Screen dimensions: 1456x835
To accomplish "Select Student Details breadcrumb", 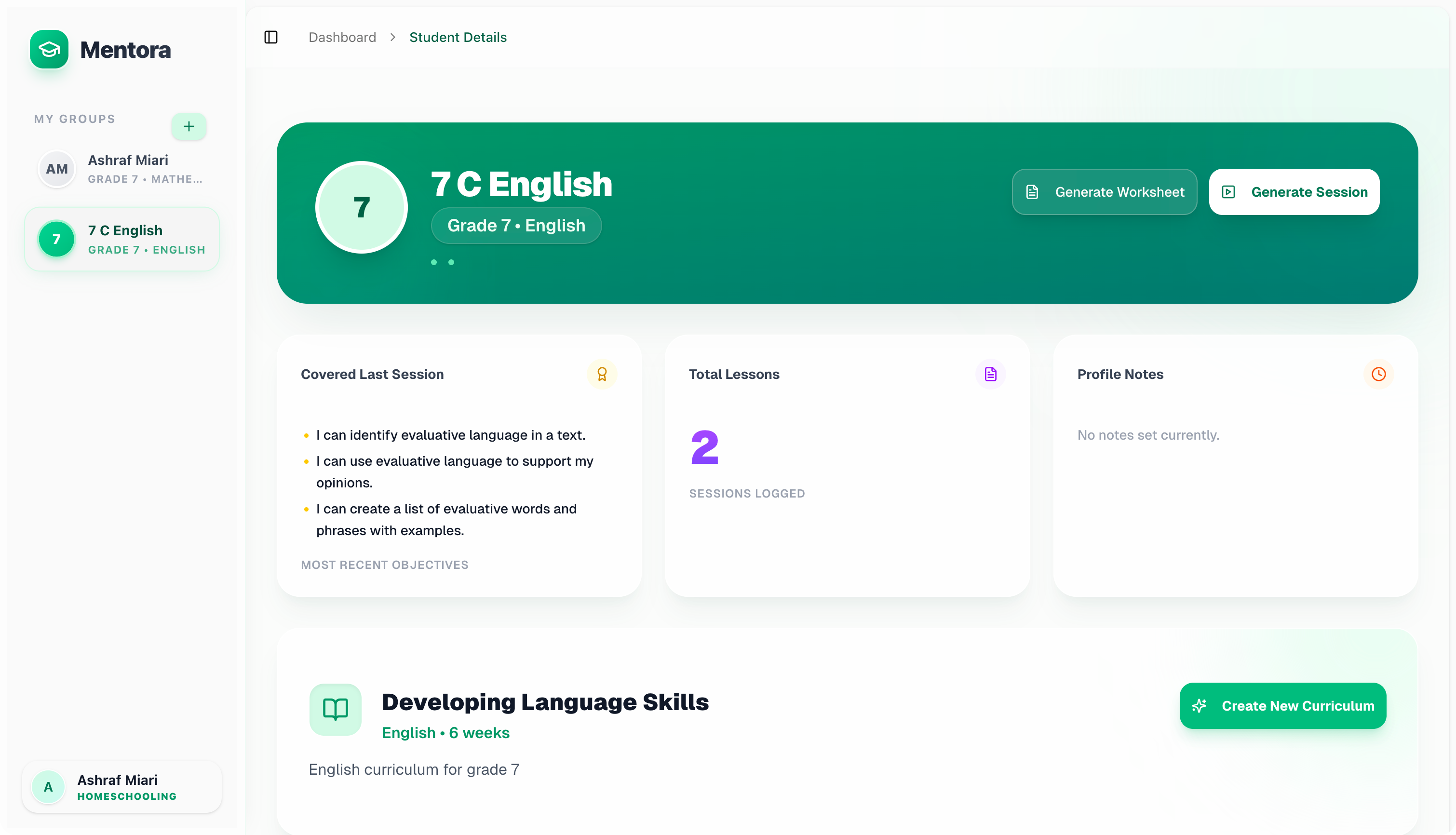I will coord(458,37).
